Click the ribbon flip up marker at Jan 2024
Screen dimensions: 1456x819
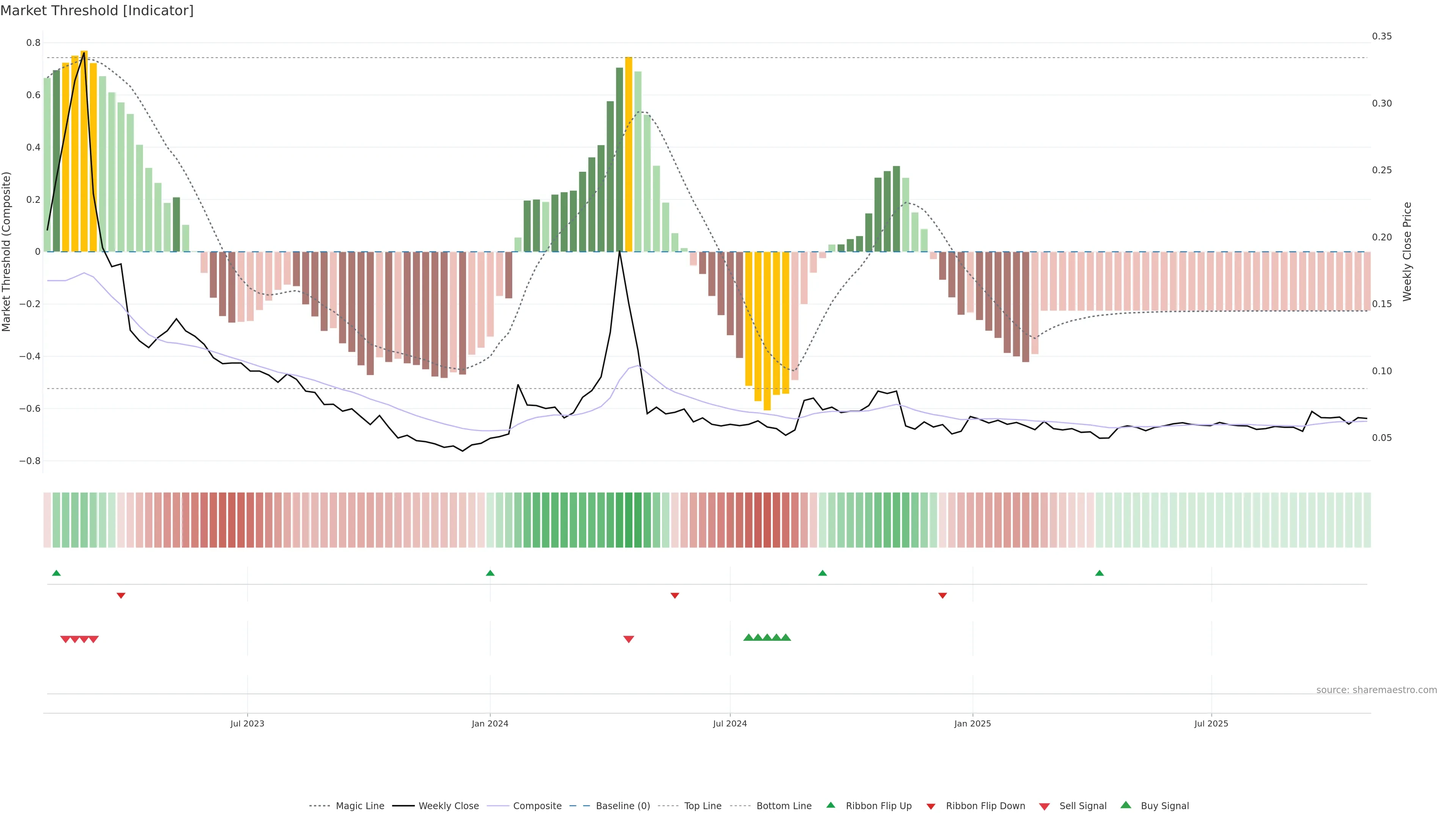[490, 573]
